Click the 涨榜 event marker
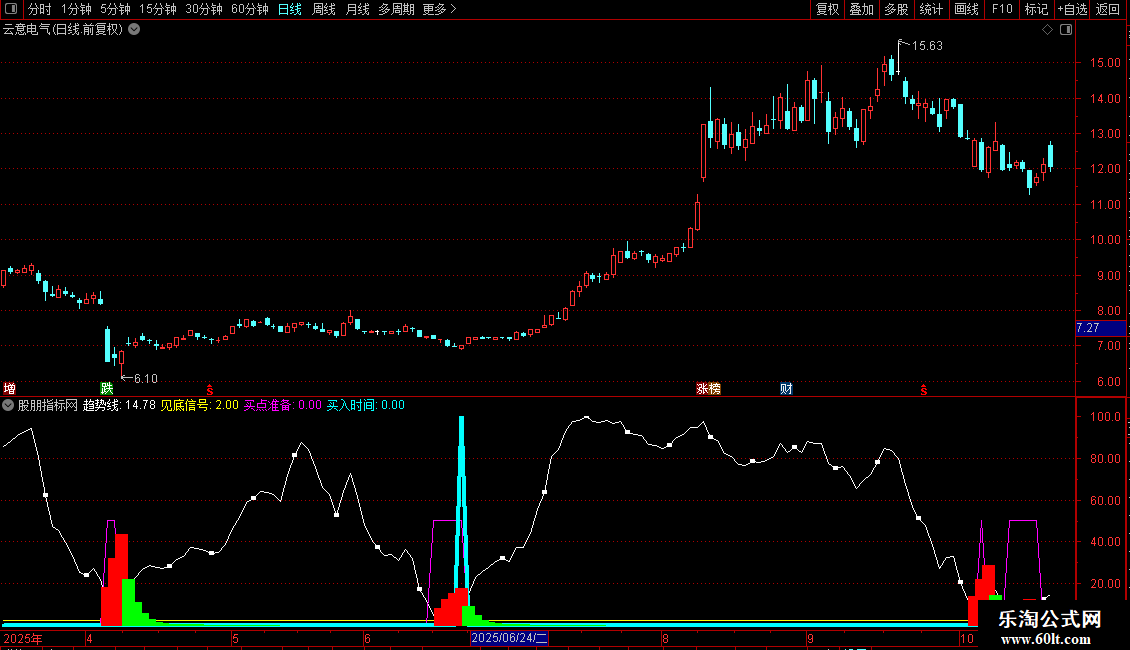Image resolution: width=1130 pixels, height=650 pixels. (708, 389)
